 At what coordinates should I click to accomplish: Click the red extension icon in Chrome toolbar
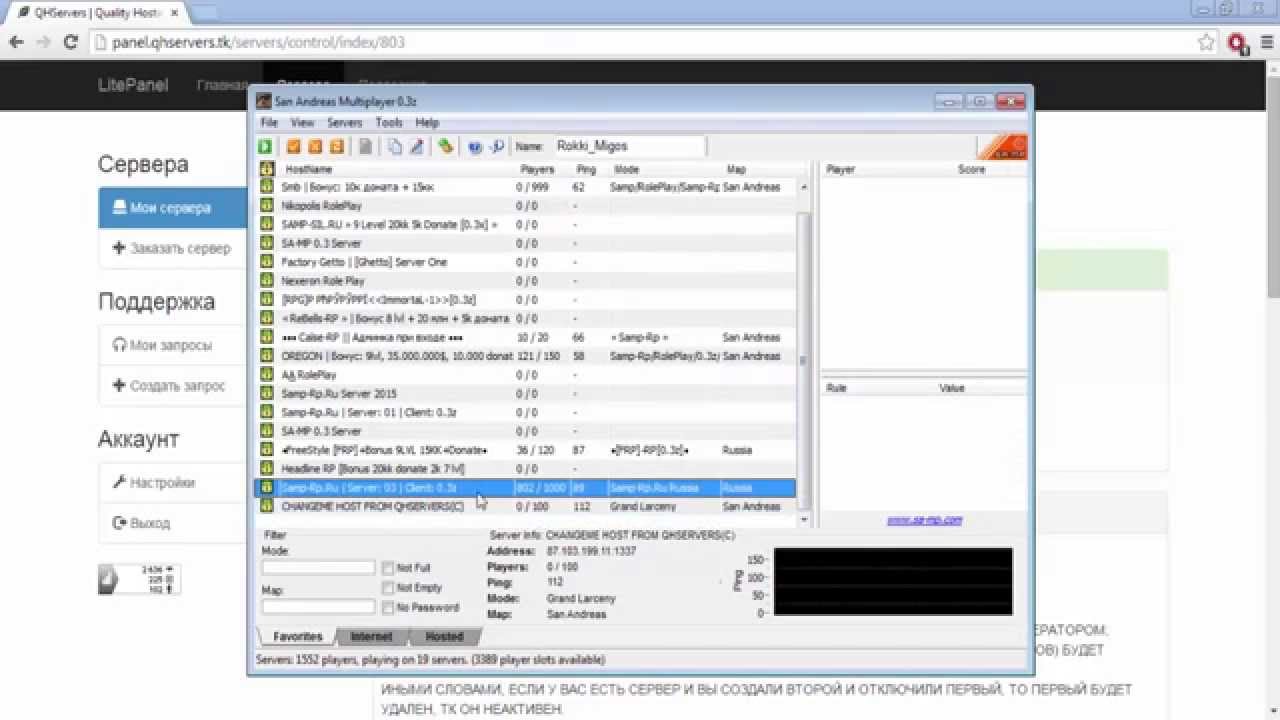pyautogui.click(x=1237, y=43)
